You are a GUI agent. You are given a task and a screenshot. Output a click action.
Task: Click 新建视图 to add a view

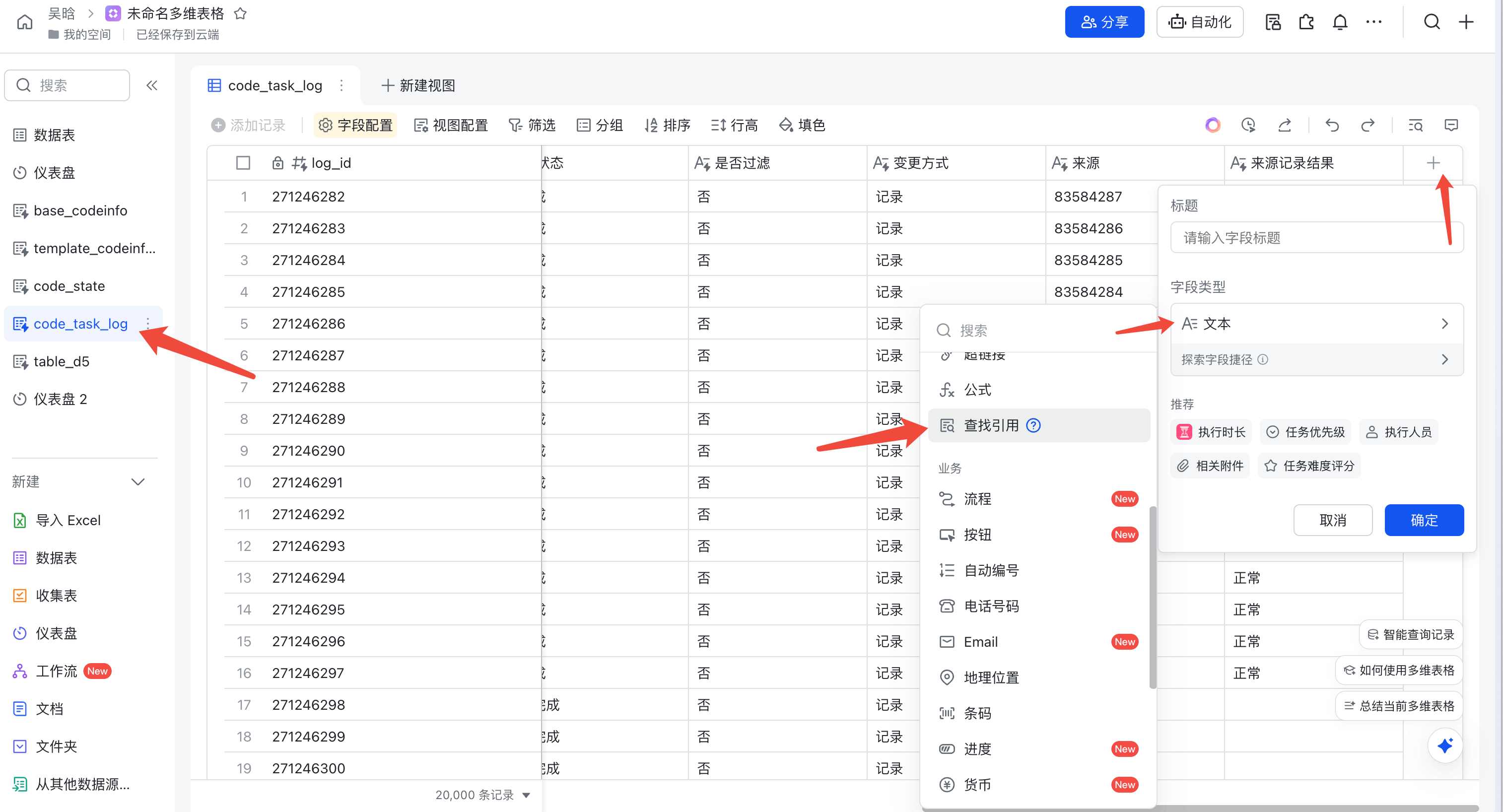[x=418, y=86]
